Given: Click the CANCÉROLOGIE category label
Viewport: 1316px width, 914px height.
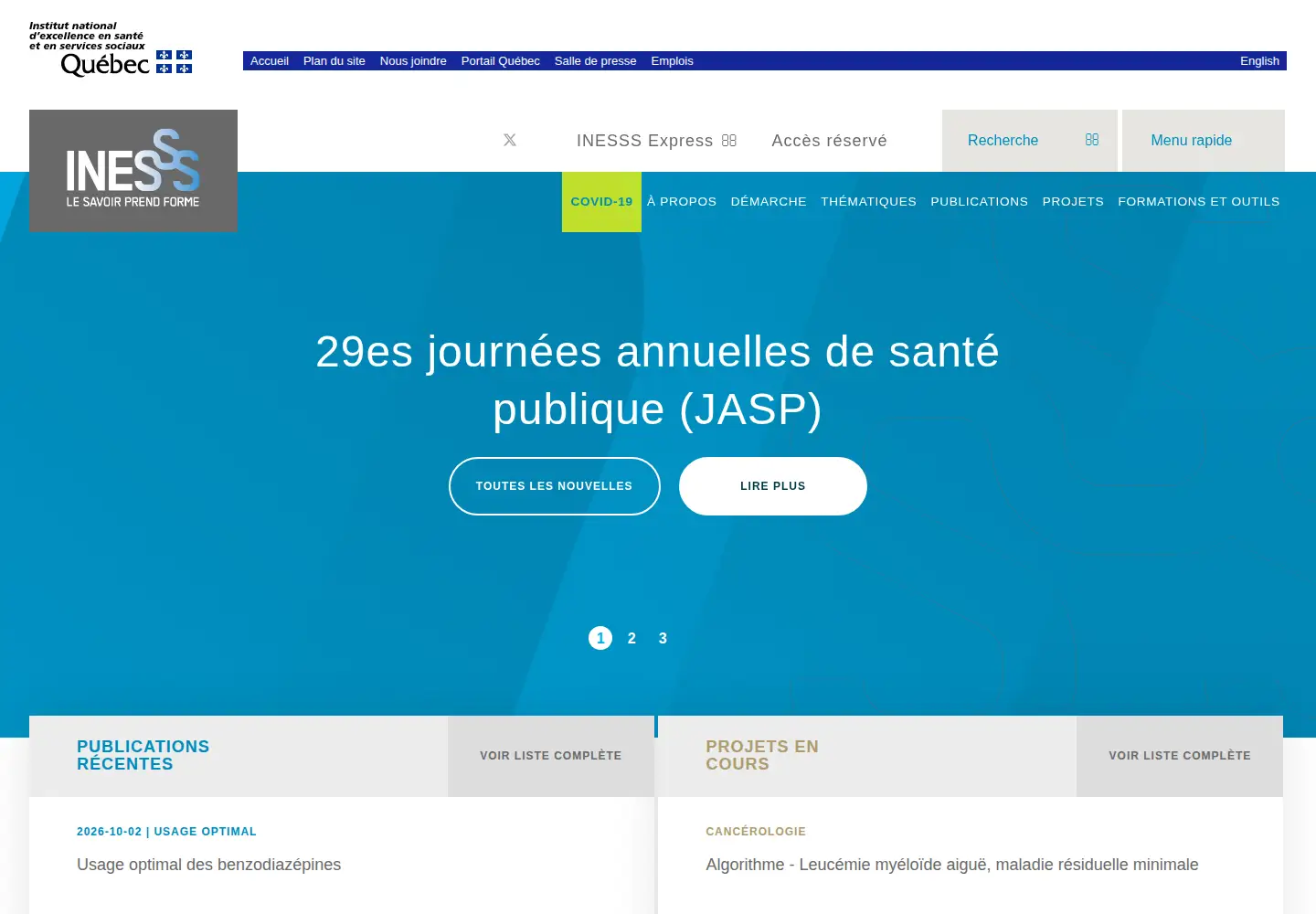Looking at the screenshot, I should pos(756,832).
